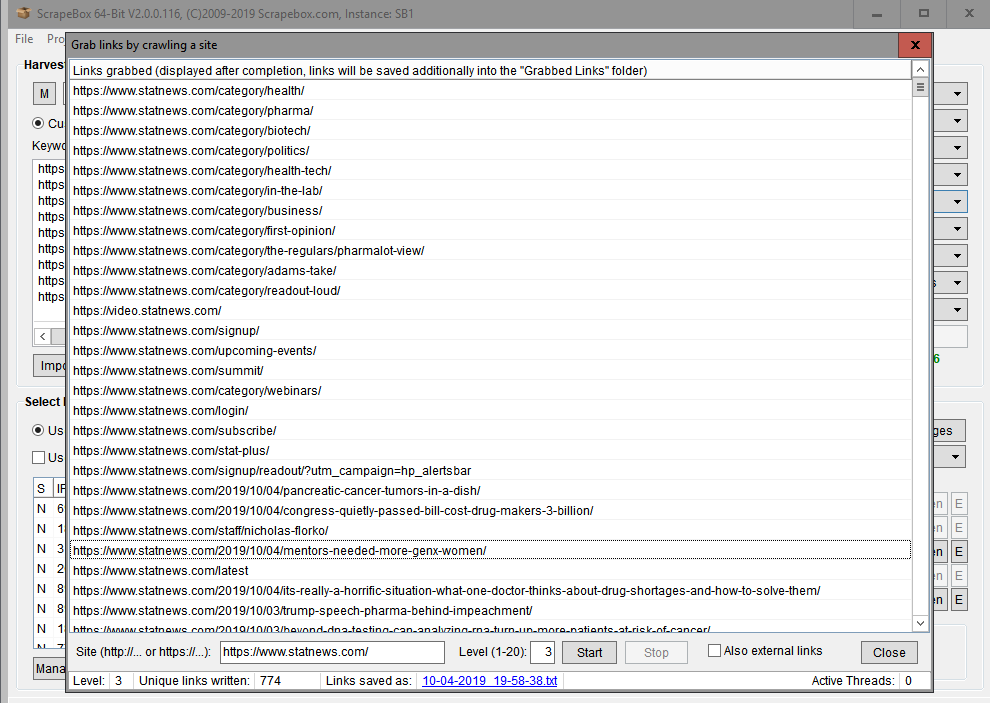Click Close button in crawl dialog
The image size is (990, 703).
point(889,652)
